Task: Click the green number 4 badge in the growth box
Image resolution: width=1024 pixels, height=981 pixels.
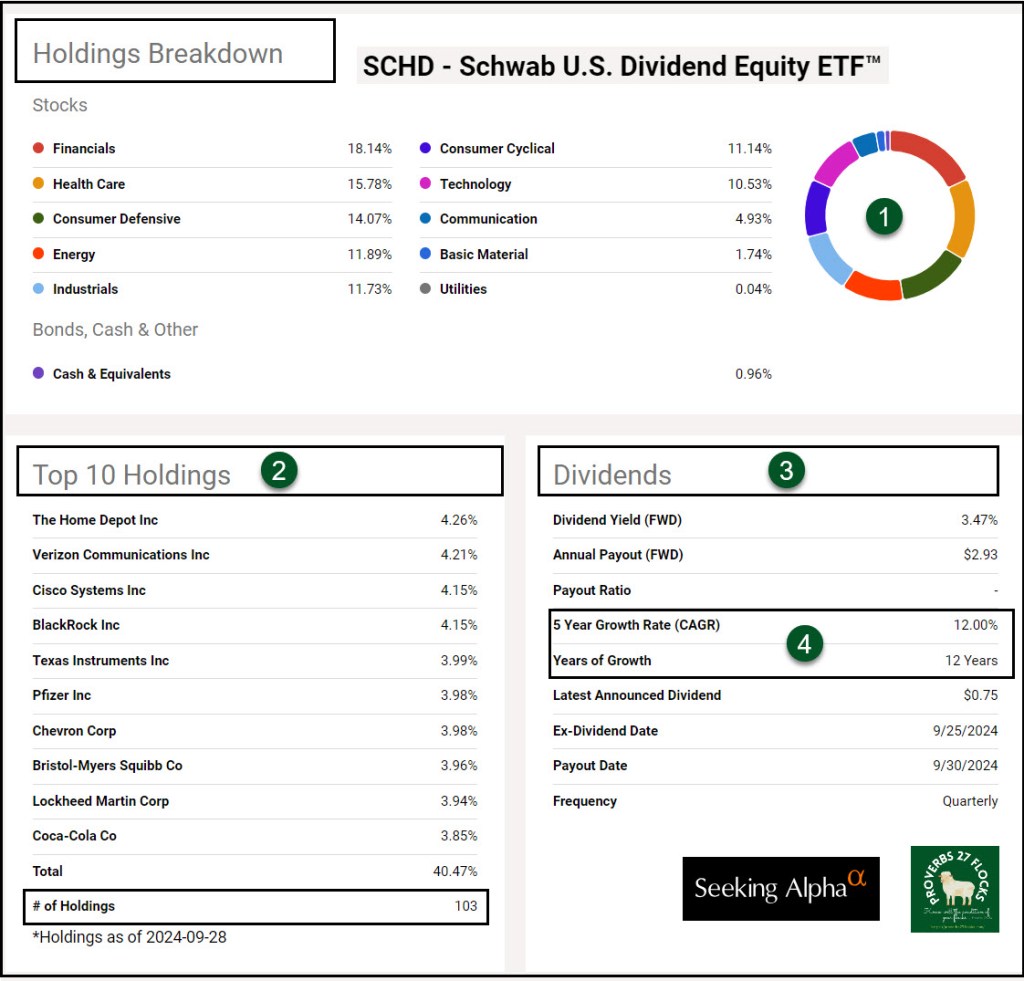Action: tap(804, 644)
